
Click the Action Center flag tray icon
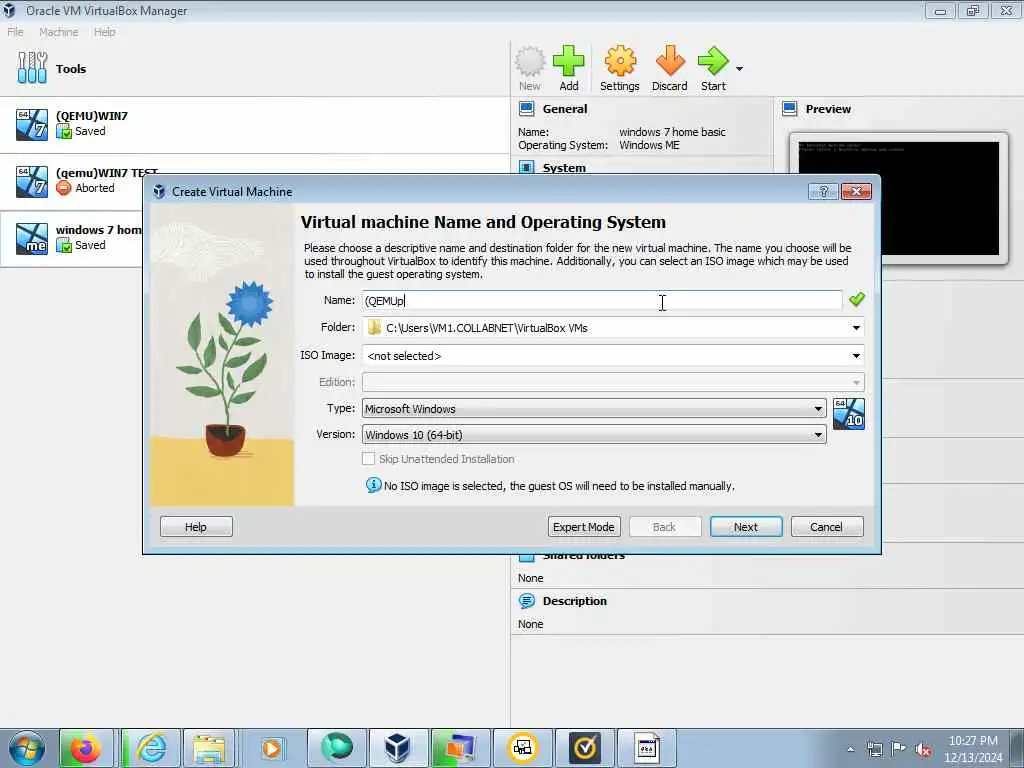(899, 749)
